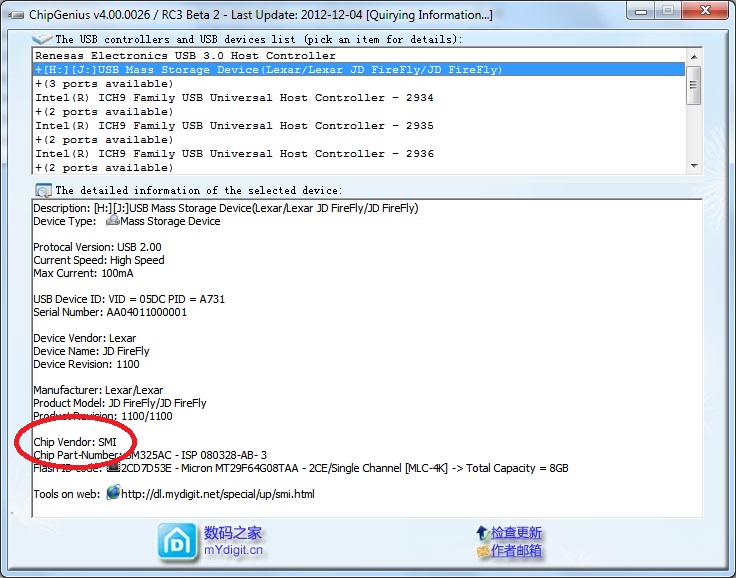Screen dimensions: 736x578
Task: Click the USB Device ID VID PID line
Action: click(x=129, y=299)
